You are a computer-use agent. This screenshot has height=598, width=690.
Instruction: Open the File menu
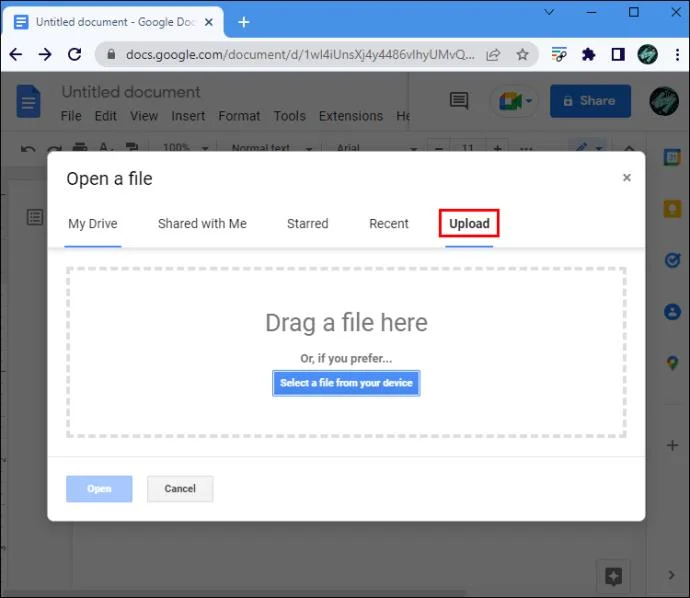point(71,116)
